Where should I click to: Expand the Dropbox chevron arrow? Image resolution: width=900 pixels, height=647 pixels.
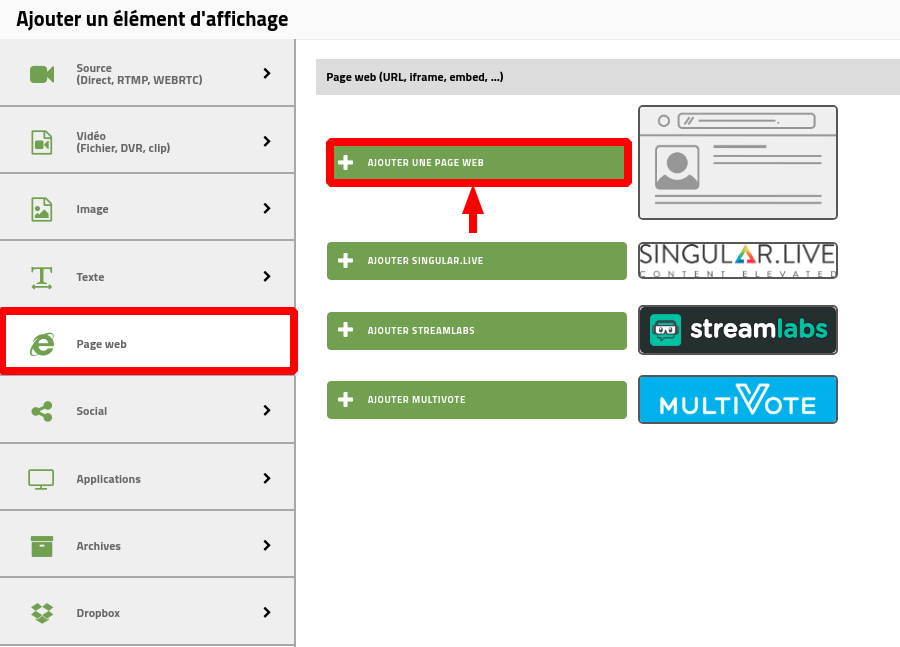click(267, 613)
